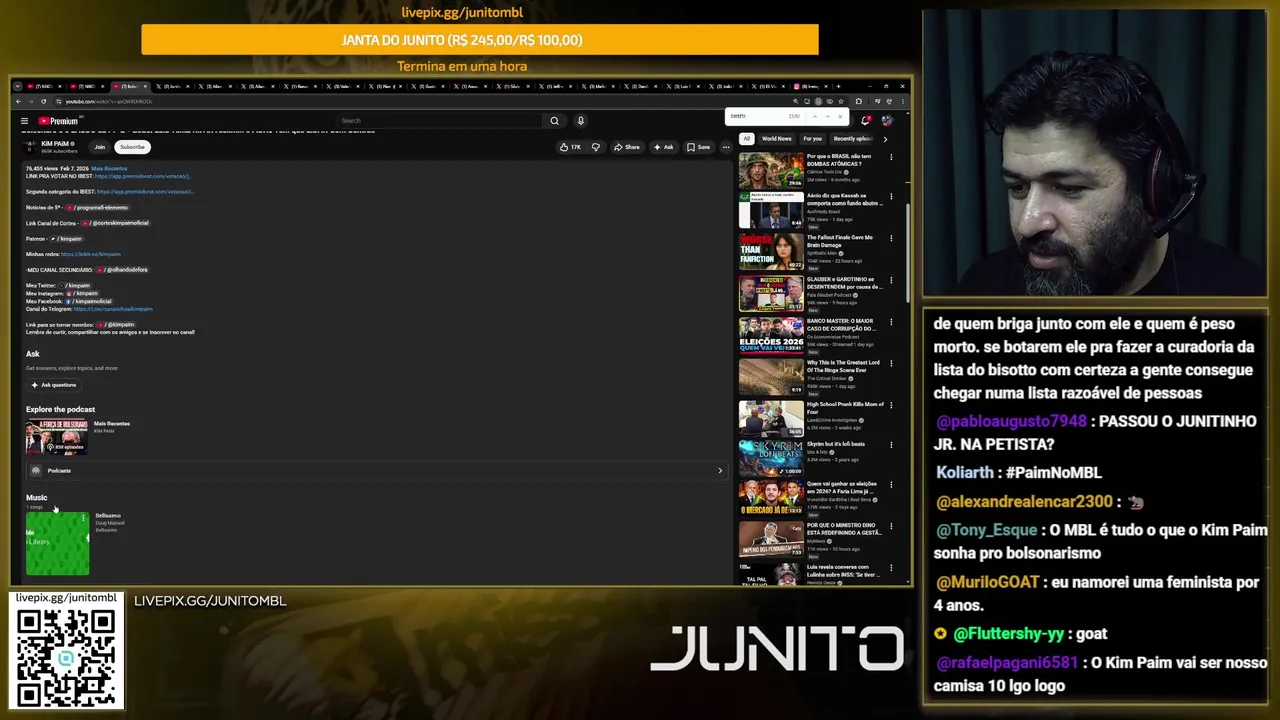
Task: Expand the Podcasts row chevron
Action: pos(720,470)
